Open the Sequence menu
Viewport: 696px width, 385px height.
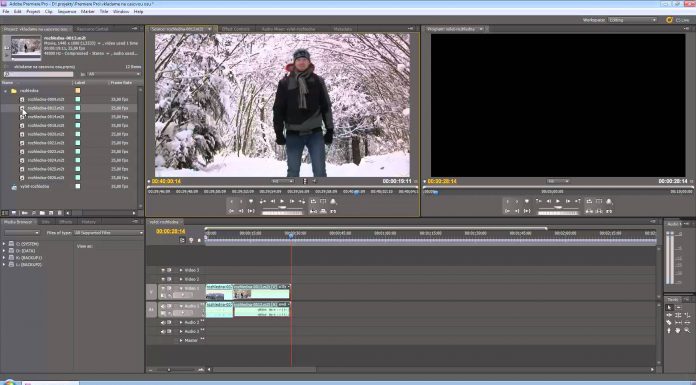pyautogui.click(x=67, y=12)
